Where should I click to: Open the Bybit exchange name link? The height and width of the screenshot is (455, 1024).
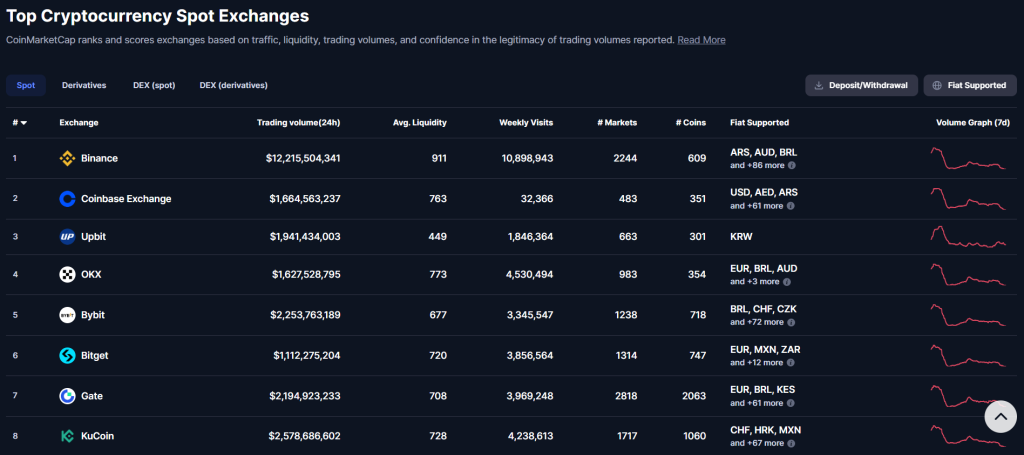pyautogui.click(x=92, y=315)
